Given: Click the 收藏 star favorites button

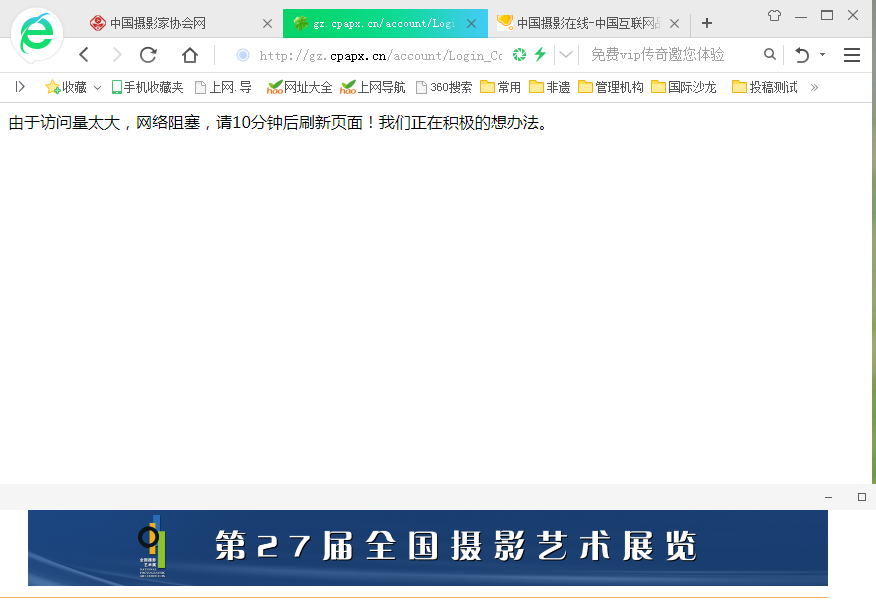Looking at the screenshot, I should click(x=66, y=87).
